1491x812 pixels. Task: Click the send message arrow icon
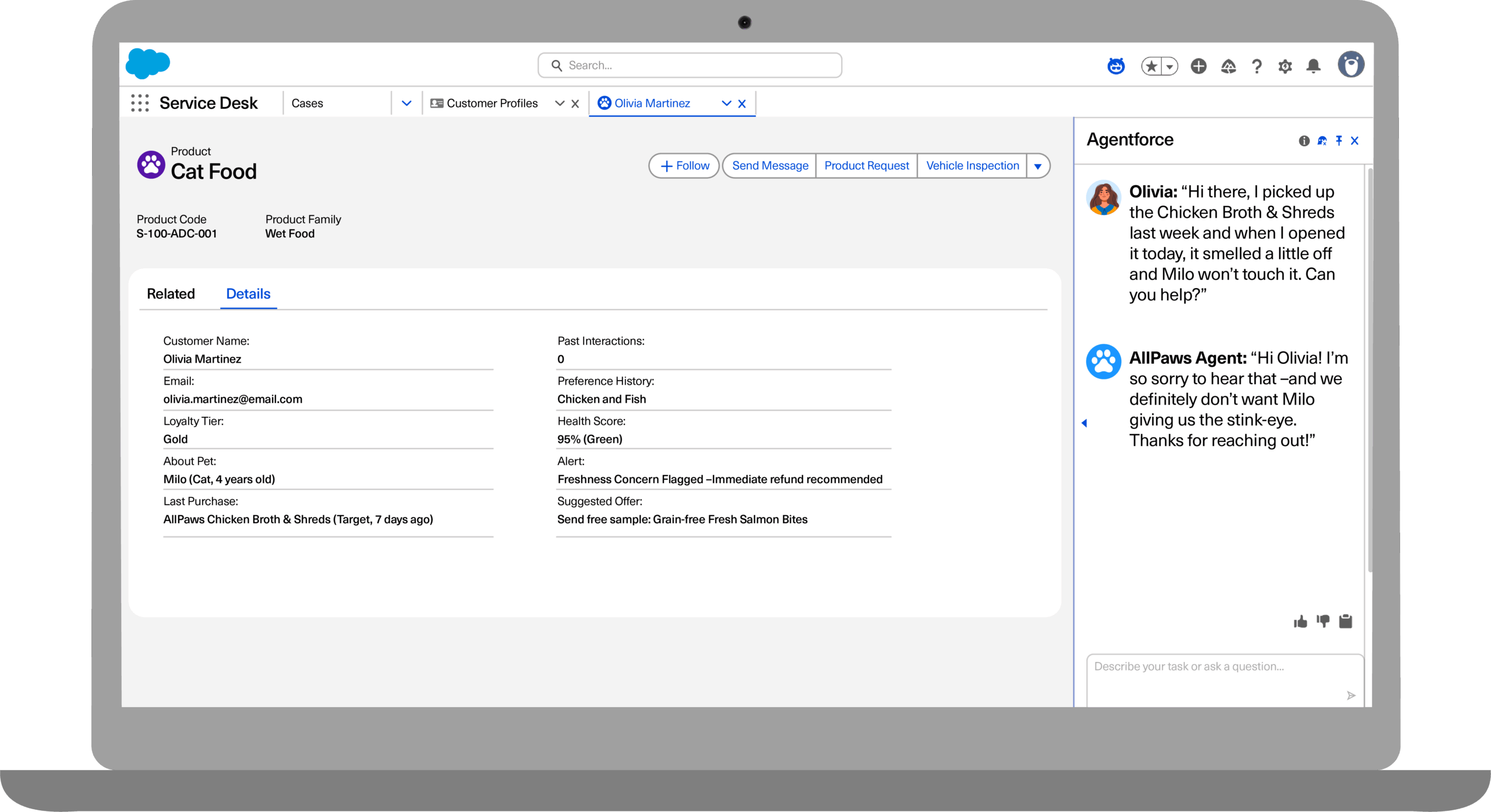tap(1351, 696)
